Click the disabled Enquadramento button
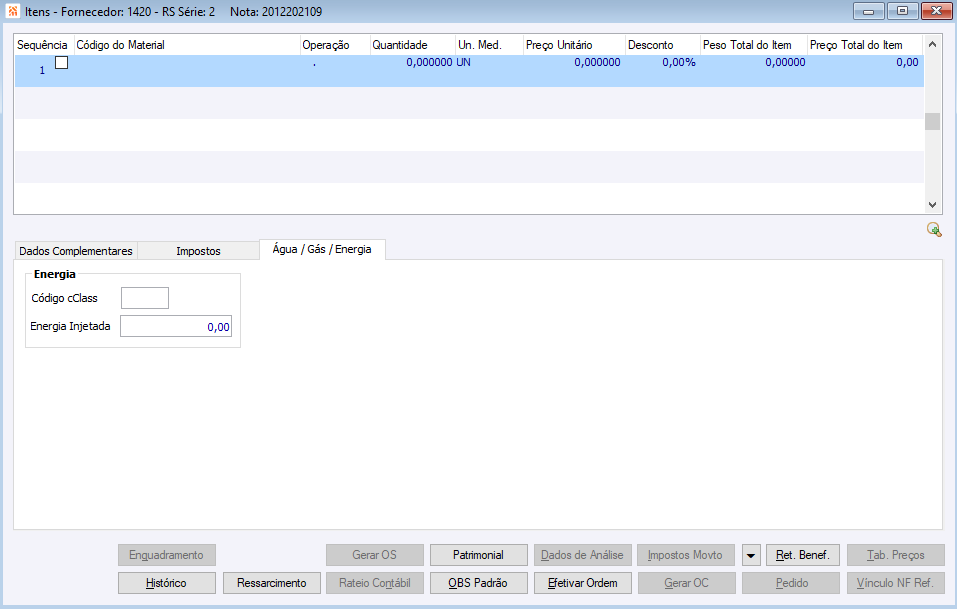The width and height of the screenshot is (957, 609). (x=167, y=555)
